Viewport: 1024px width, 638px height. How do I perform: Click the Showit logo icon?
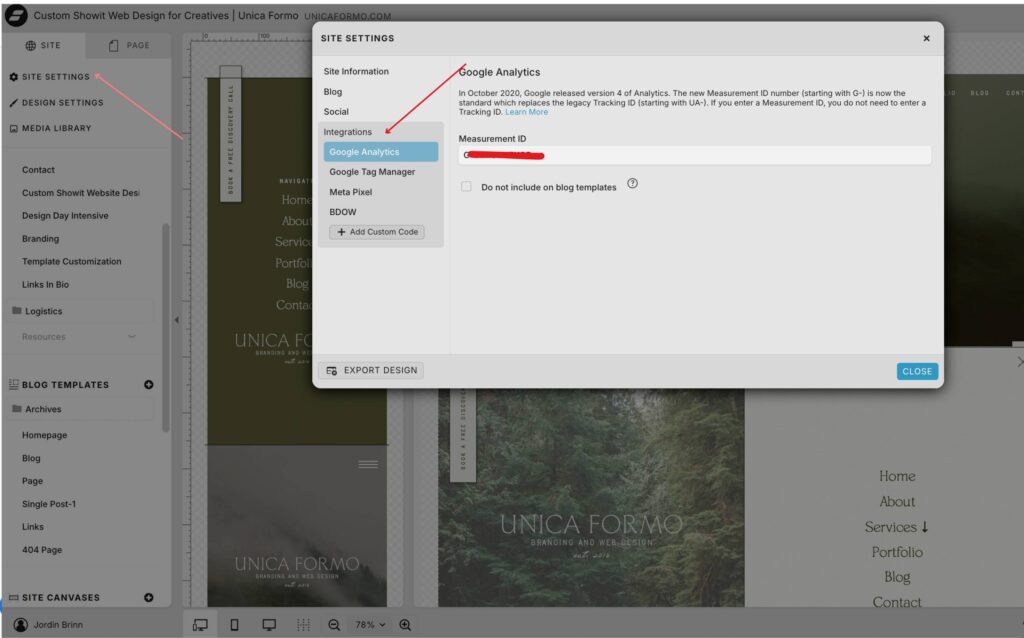coord(16,16)
